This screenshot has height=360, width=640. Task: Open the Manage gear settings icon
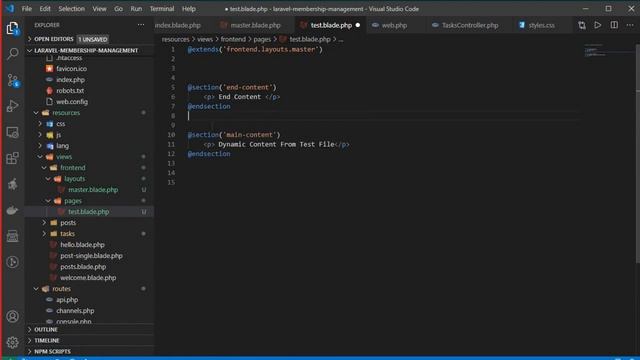(12, 342)
